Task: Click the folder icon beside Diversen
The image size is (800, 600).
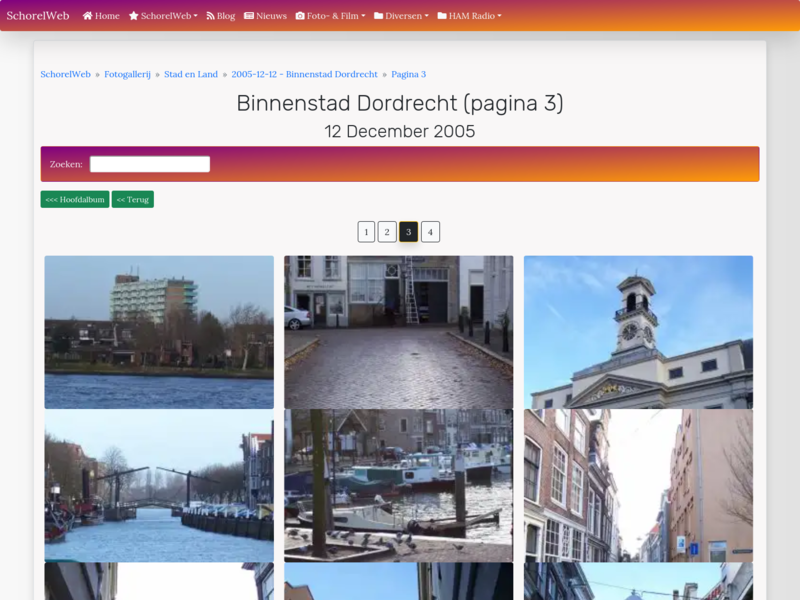Action: tap(379, 16)
